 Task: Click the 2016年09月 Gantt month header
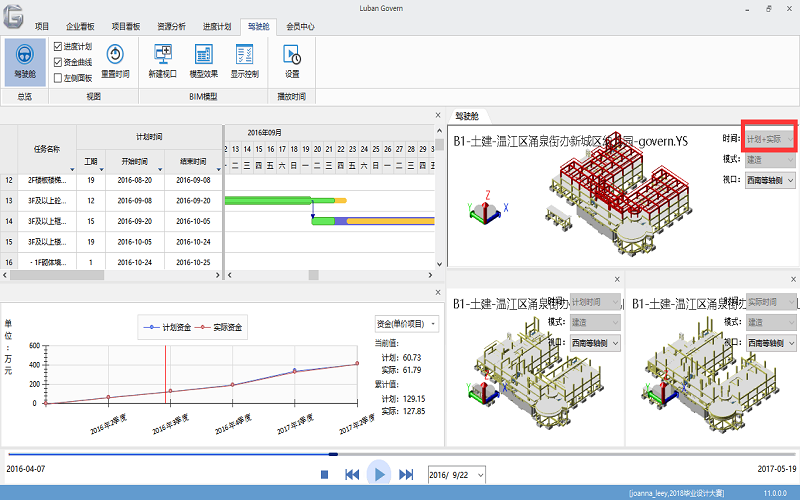tap(265, 133)
